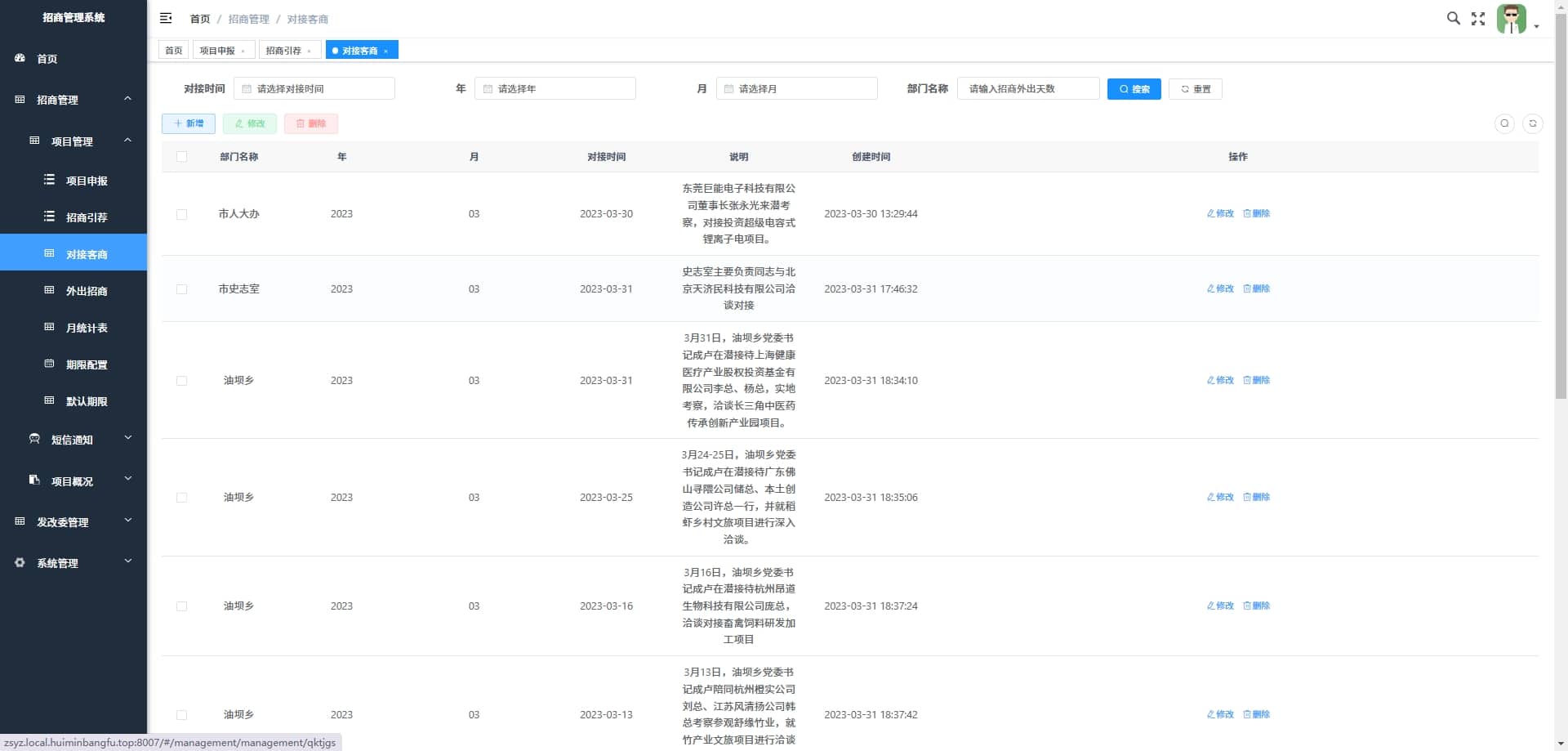Click the red 删除 toolbar button
This screenshot has width=1568, height=751.
(x=311, y=123)
